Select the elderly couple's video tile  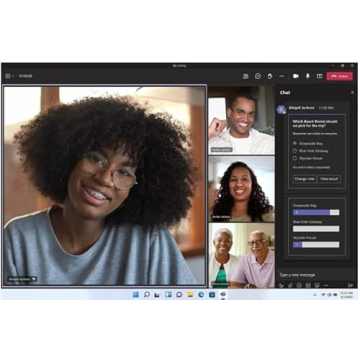pyautogui.click(x=242, y=255)
